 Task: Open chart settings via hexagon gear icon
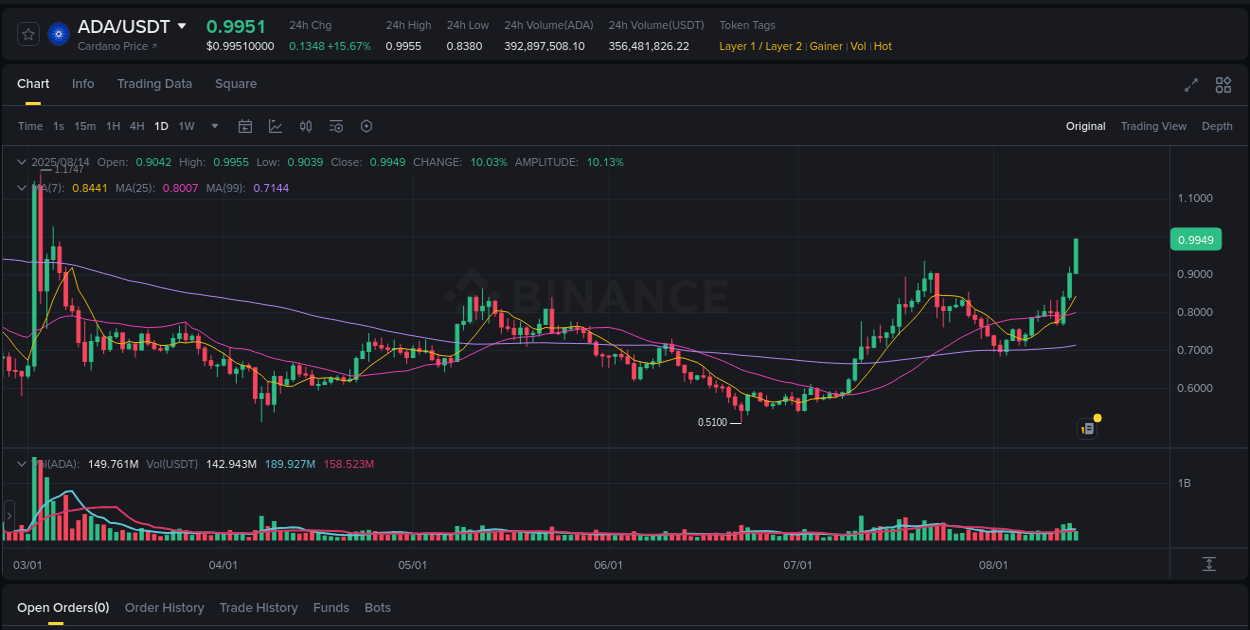click(x=366, y=126)
